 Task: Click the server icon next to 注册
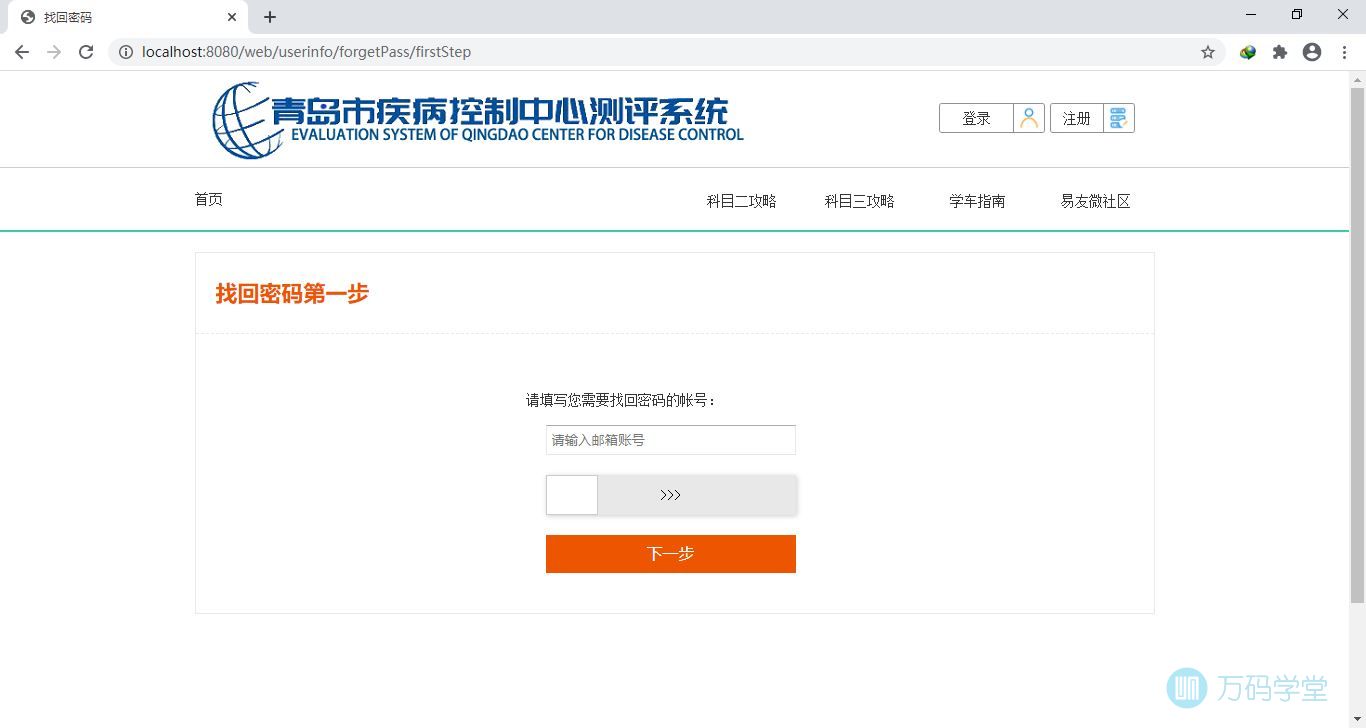[1118, 118]
